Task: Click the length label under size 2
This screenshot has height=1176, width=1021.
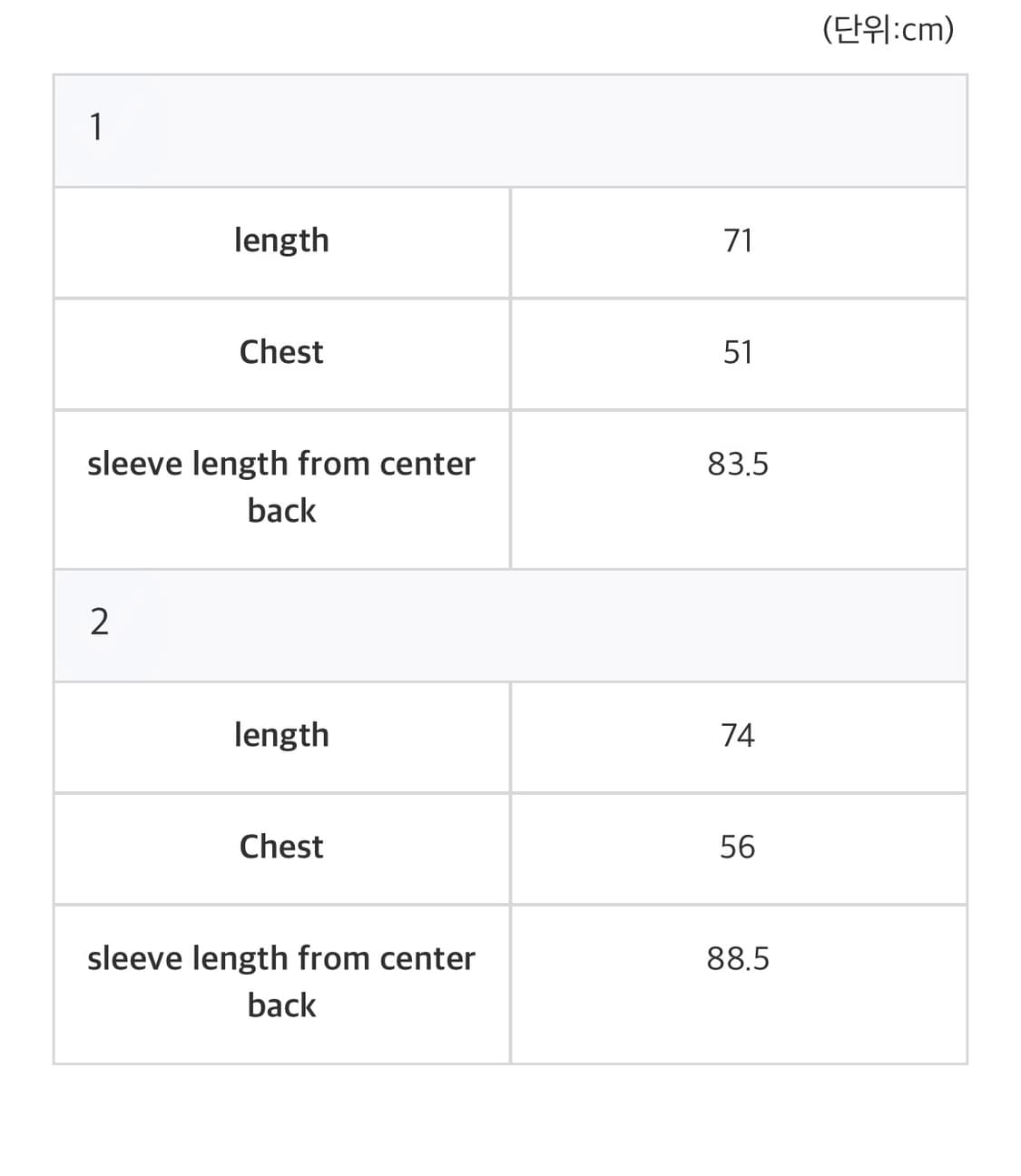Action: [281, 736]
